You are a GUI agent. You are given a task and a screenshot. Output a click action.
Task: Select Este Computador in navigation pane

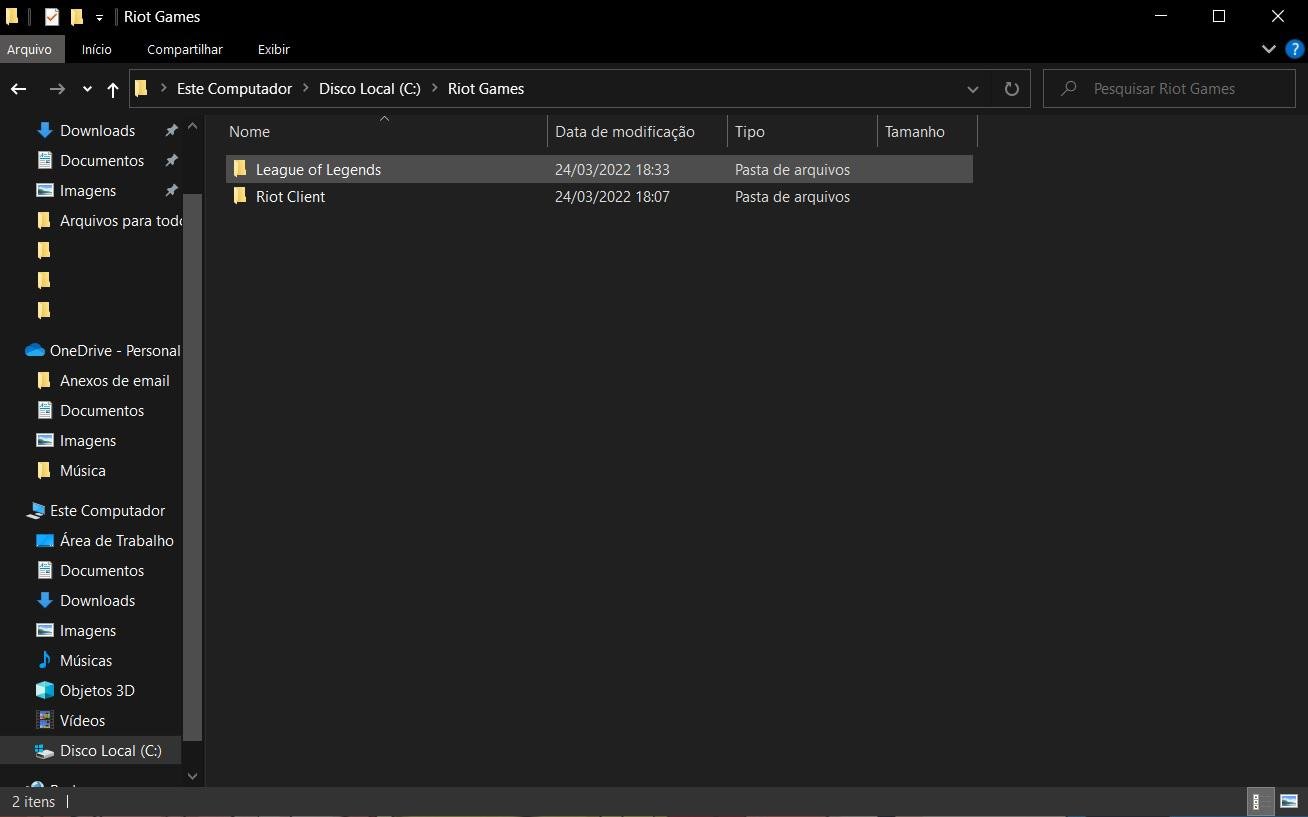(x=107, y=511)
